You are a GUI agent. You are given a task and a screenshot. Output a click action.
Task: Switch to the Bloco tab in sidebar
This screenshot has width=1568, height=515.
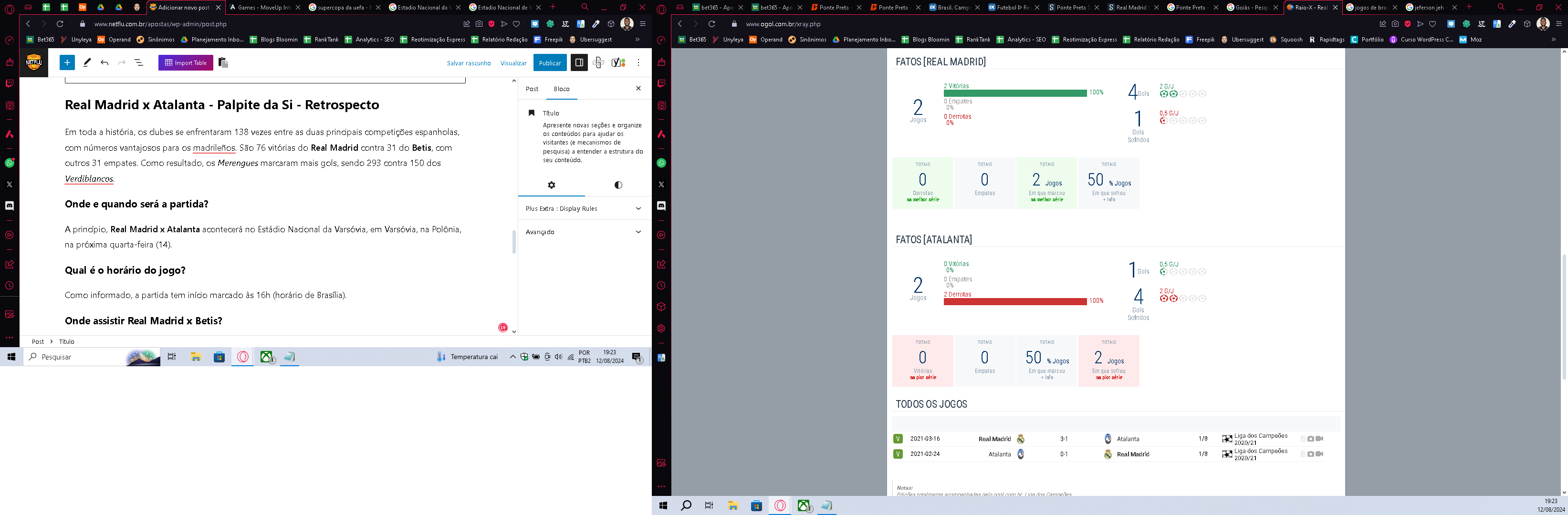click(x=561, y=89)
